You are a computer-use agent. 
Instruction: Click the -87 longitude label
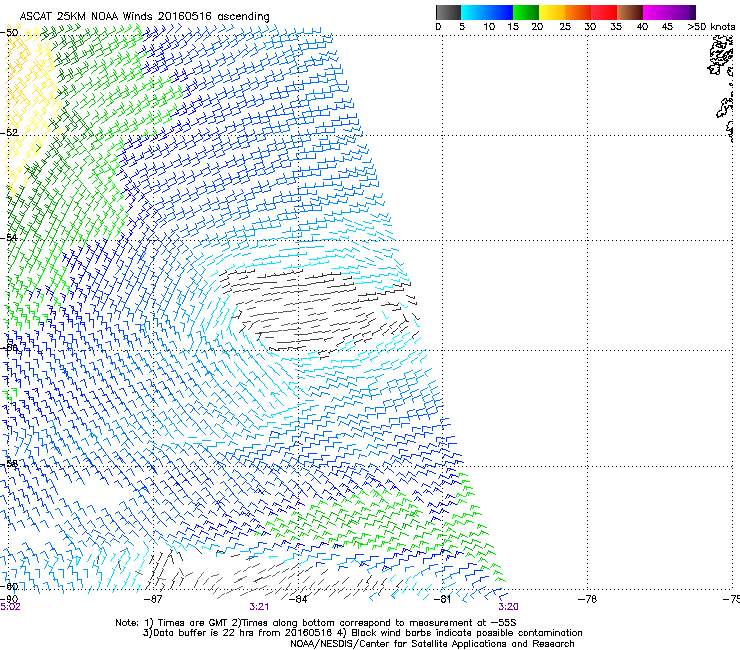point(153,599)
